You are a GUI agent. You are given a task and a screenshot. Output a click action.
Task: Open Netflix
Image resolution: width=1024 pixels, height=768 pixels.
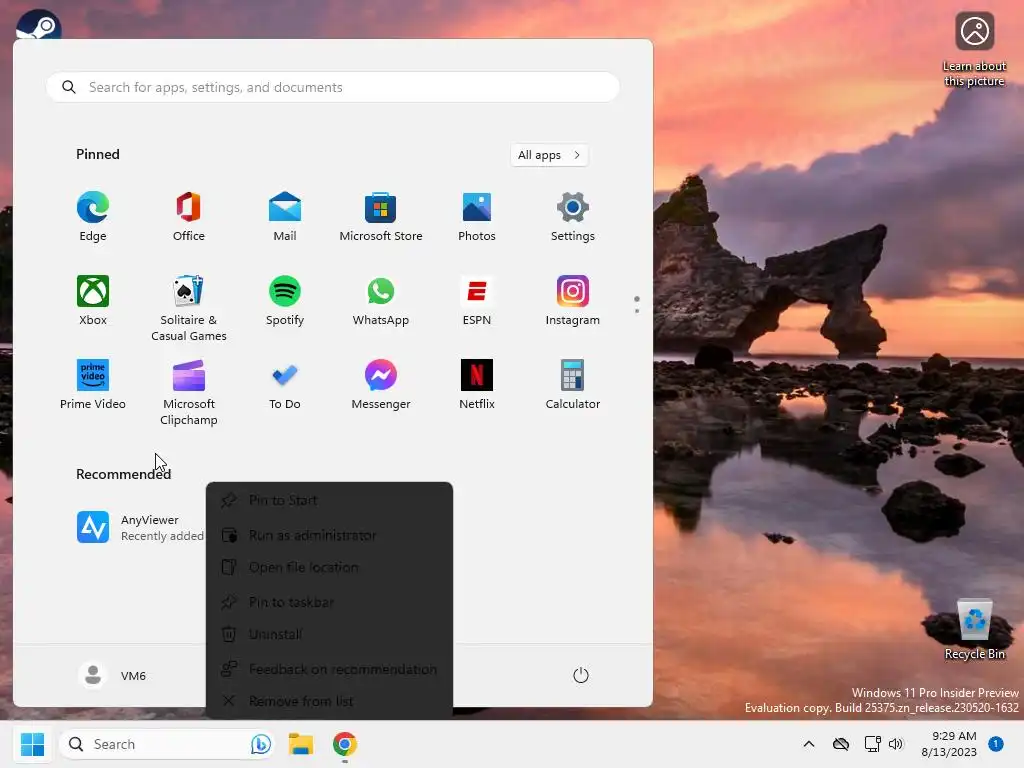click(x=477, y=385)
